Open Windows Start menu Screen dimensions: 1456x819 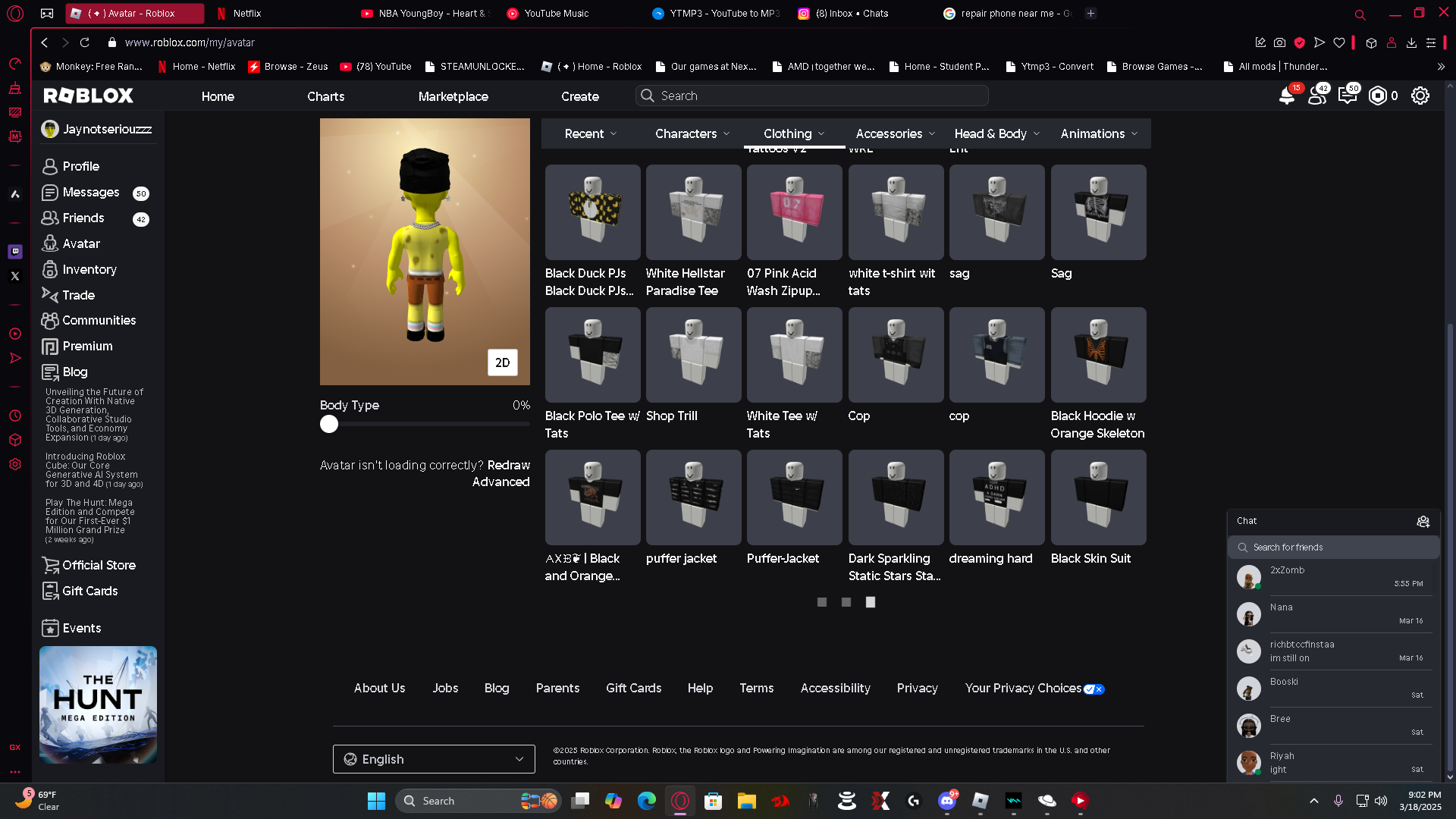click(376, 801)
